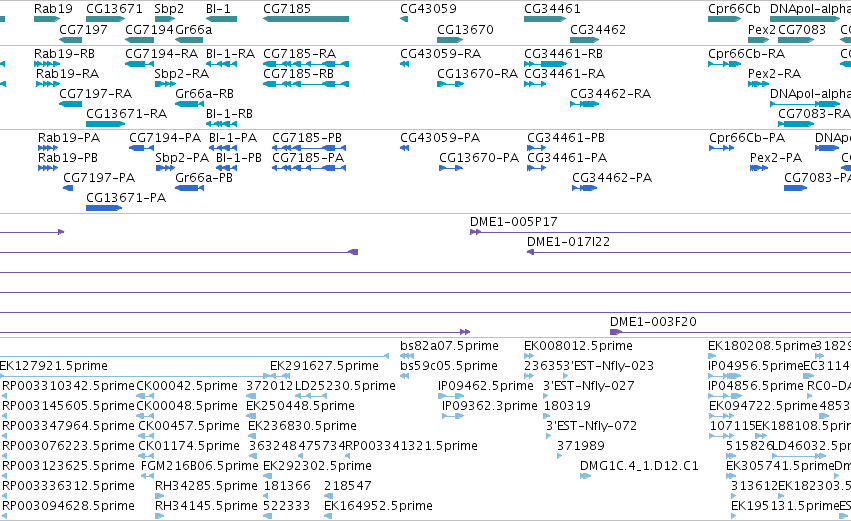Click the CK00042.5prime EST label
The image size is (851, 521).
tap(187, 386)
